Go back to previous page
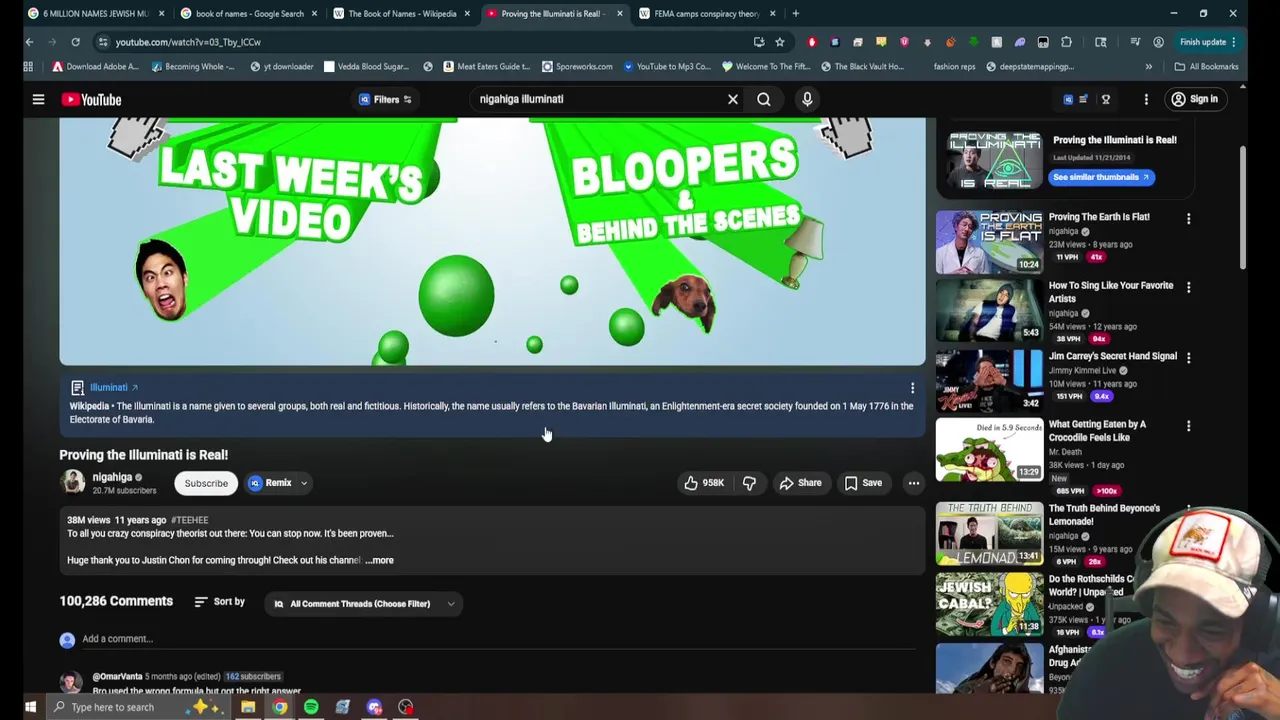Viewport: 1280px width, 720px height. click(x=29, y=42)
